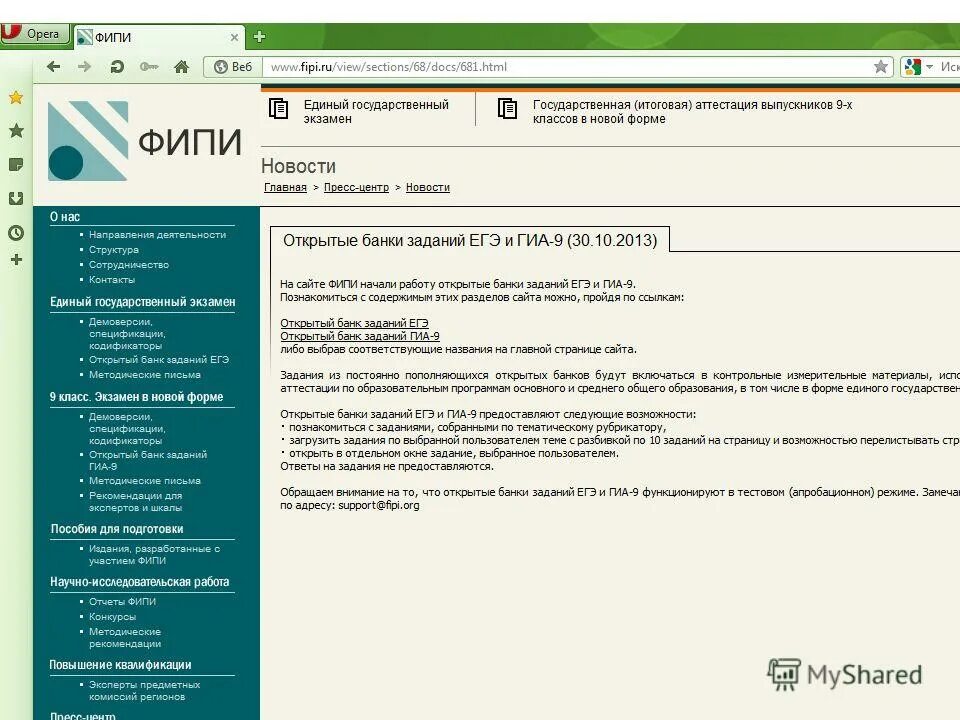
Task: Open Методические рекомендации in sidebar
Action: coord(125,637)
